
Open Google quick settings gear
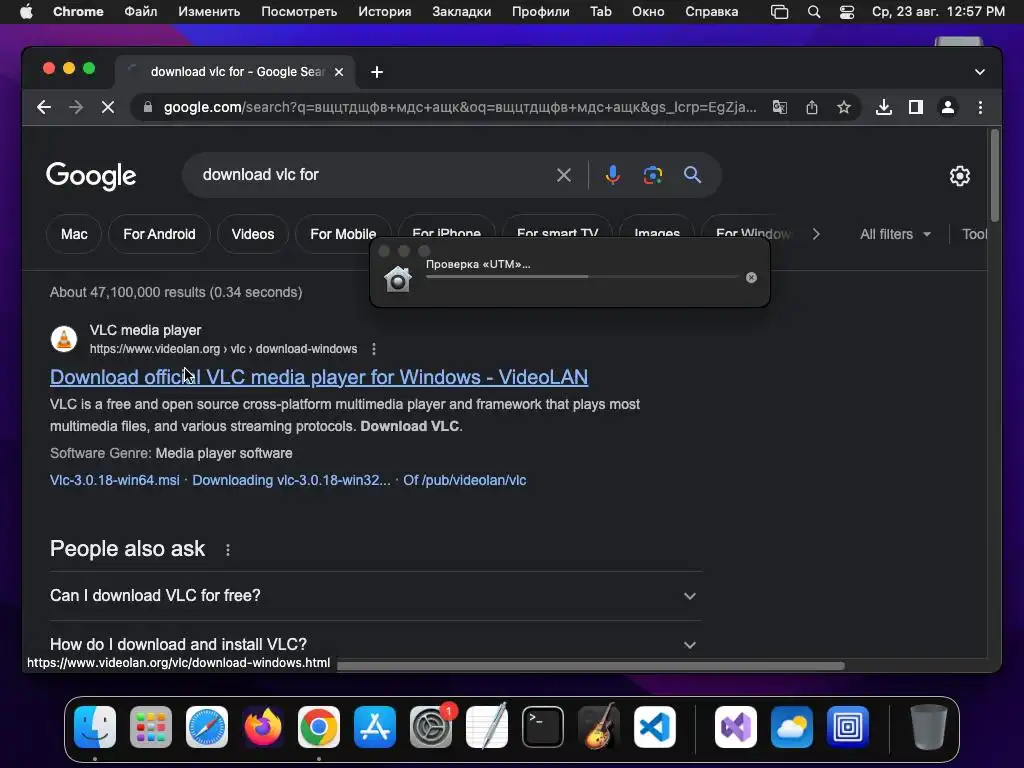(959, 176)
